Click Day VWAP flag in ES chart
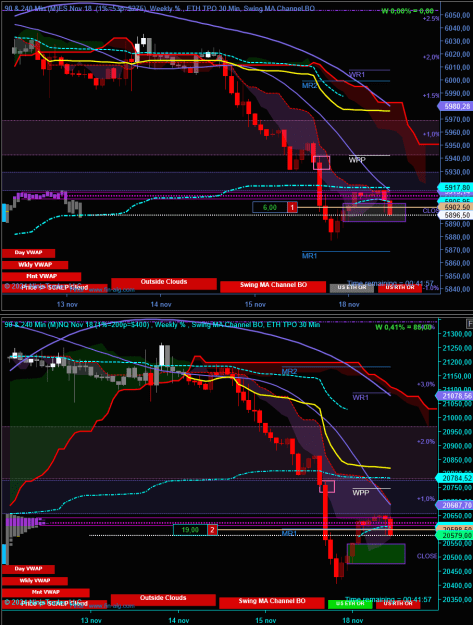Viewport: 473px width, 625px height. [28, 253]
